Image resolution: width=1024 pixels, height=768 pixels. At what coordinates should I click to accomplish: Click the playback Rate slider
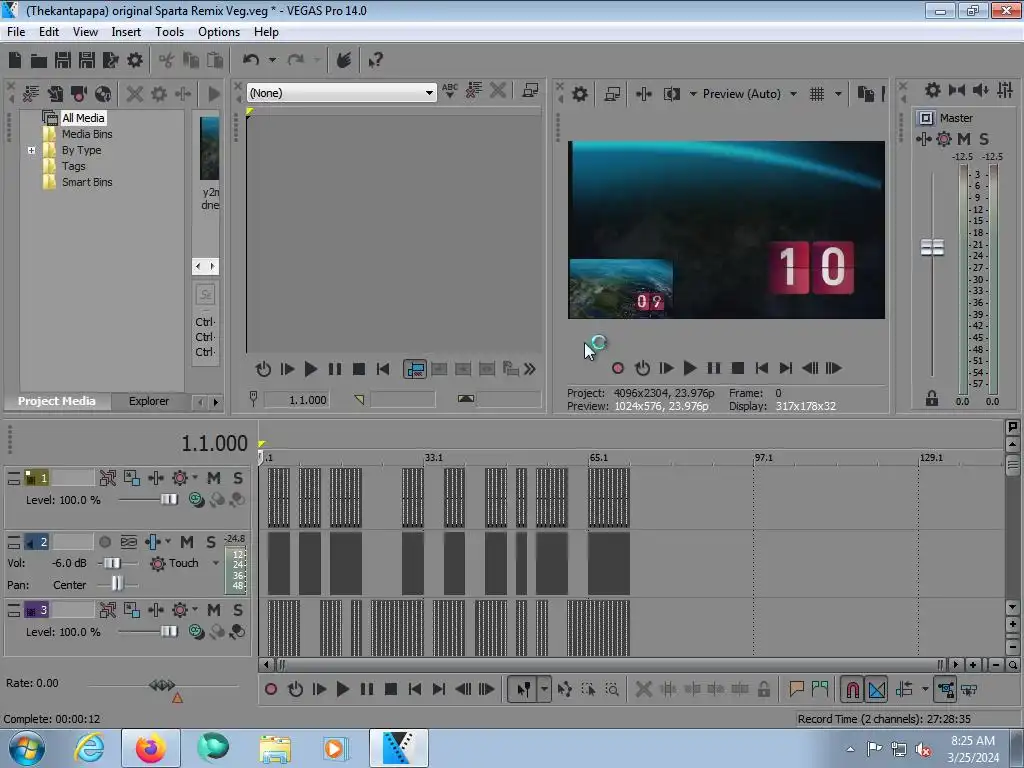coord(162,685)
